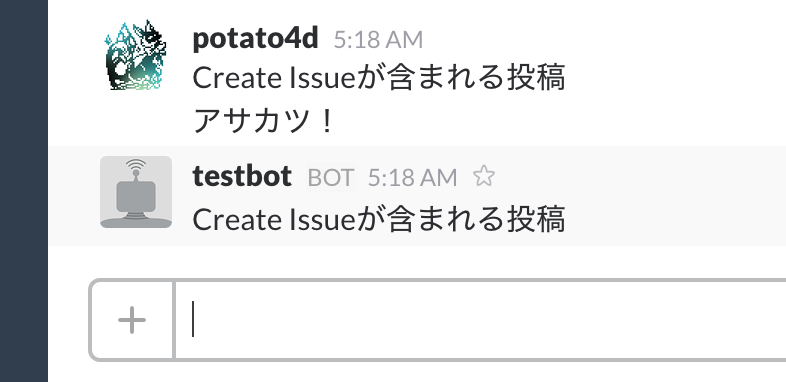This screenshot has width=786, height=382.
Task: Click potato4d's 5:18 AM timestamp
Action: 378,40
